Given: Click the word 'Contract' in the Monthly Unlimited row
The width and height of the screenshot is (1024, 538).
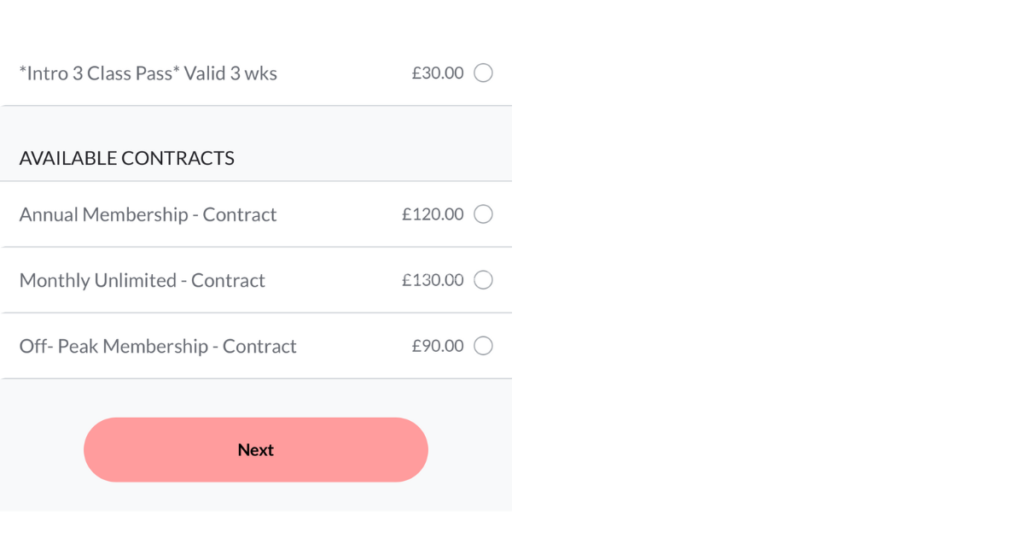Looking at the screenshot, I should click(x=228, y=281).
